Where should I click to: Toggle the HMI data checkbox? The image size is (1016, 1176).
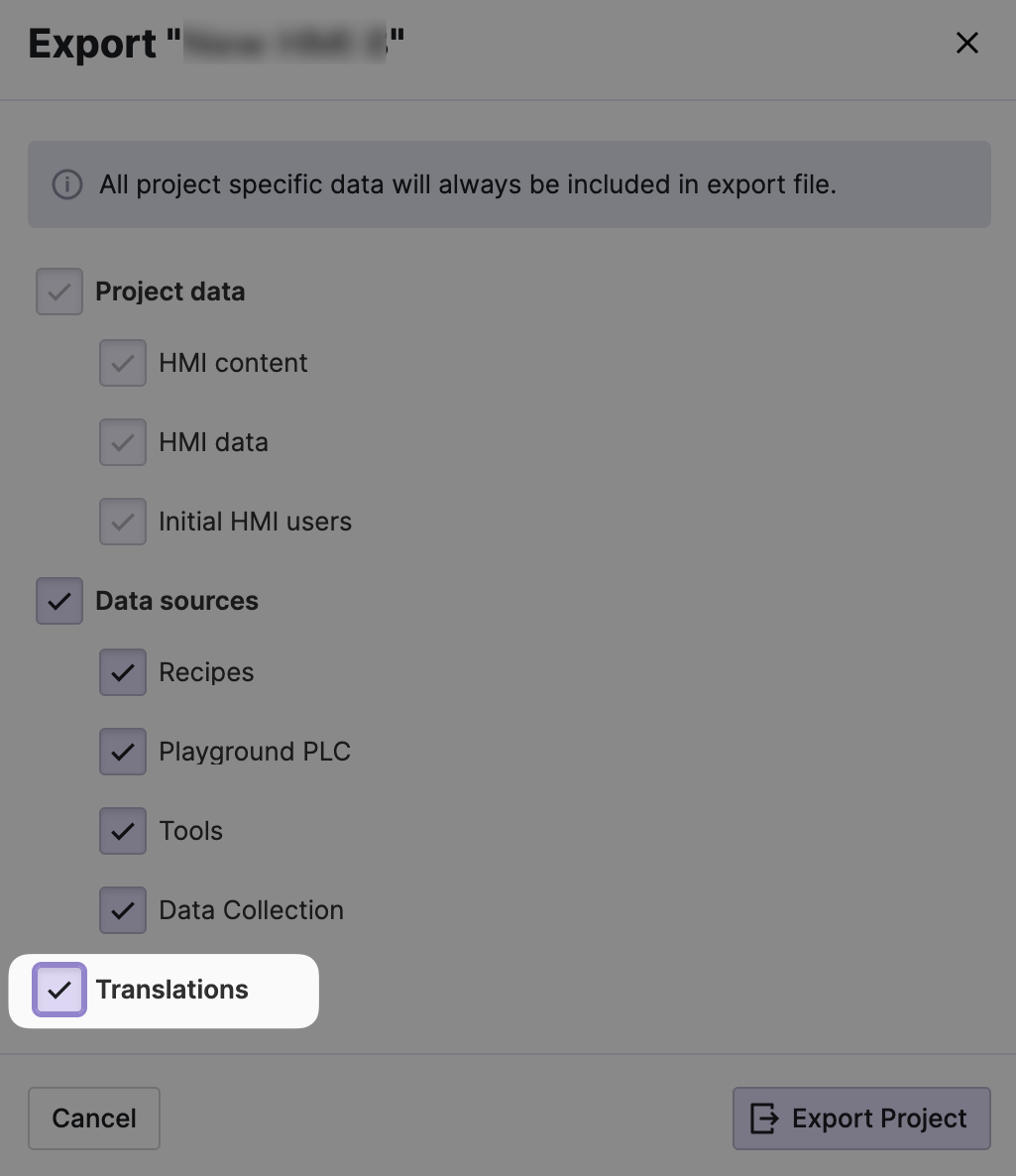(123, 442)
